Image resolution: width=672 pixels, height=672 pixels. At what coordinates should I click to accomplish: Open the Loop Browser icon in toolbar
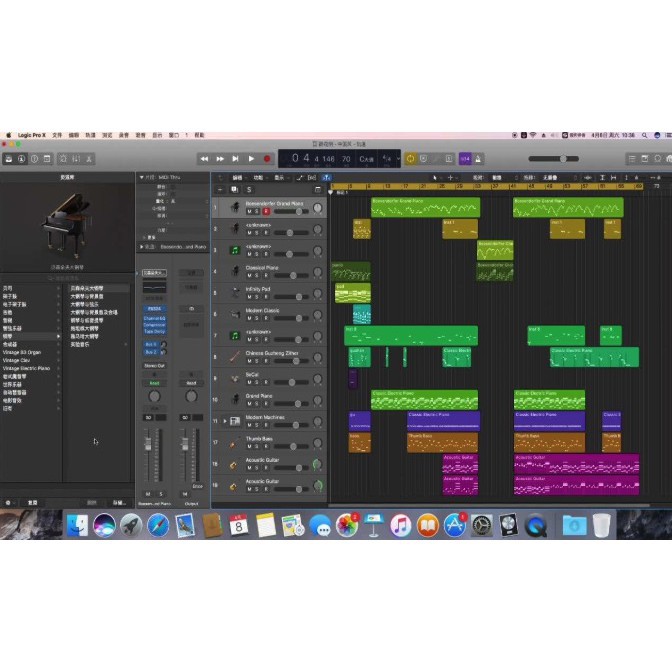[657, 159]
